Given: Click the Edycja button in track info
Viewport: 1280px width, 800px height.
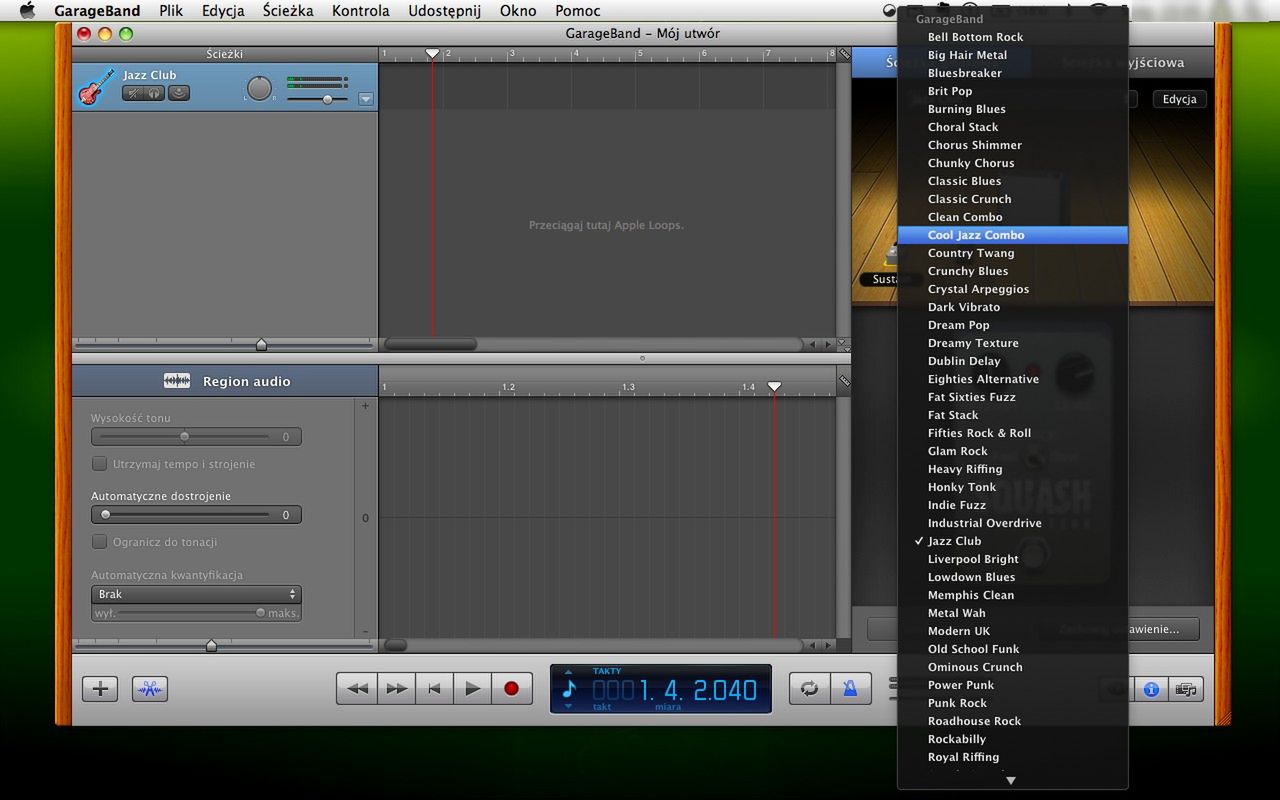Looking at the screenshot, I should pyautogui.click(x=1179, y=99).
